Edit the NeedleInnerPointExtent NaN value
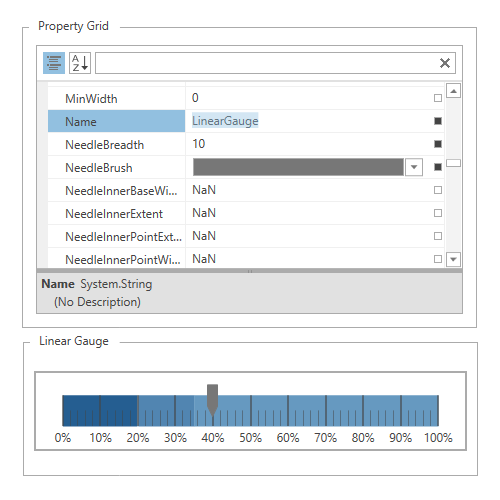The width and height of the screenshot is (500, 500). (204, 236)
